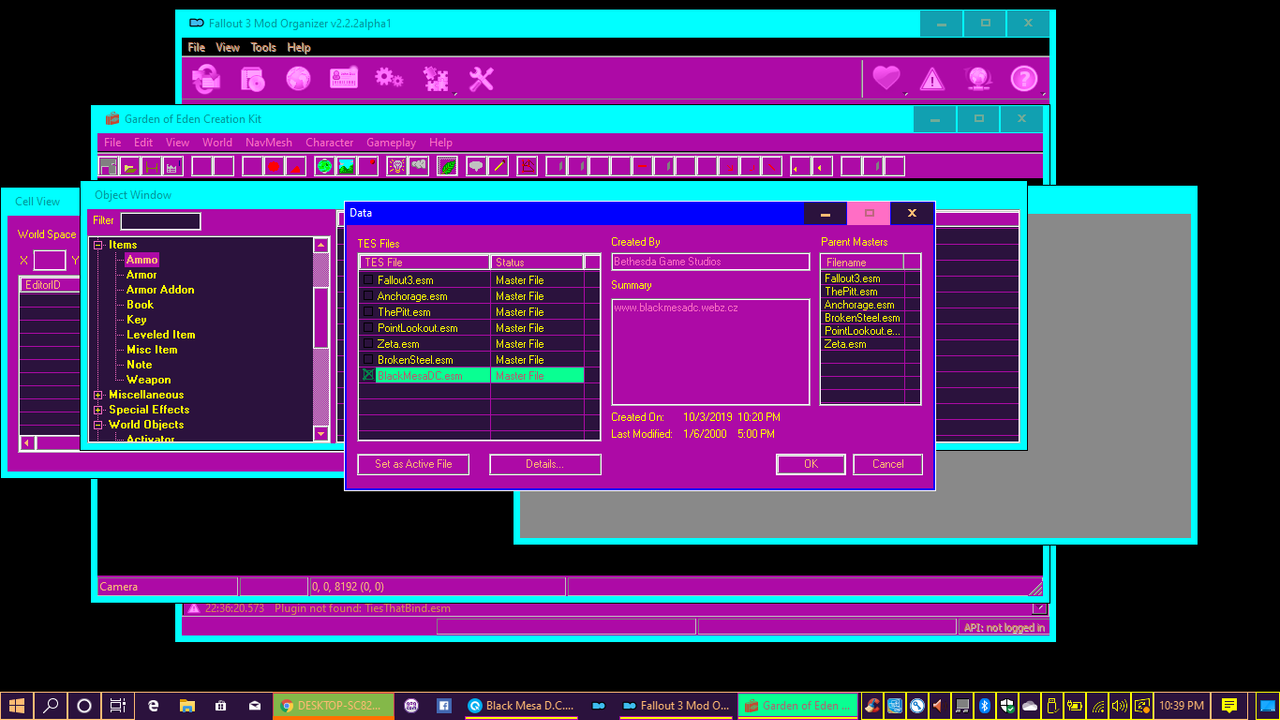The height and width of the screenshot is (720, 1280).
Task: Select Ammo in the Object Window tree
Action: [x=142, y=260]
